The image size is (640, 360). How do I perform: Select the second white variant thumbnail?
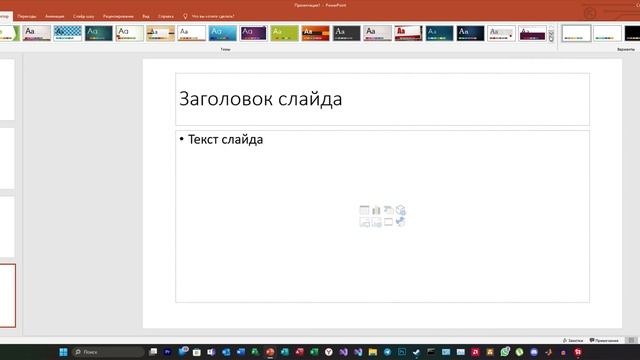[607, 33]
